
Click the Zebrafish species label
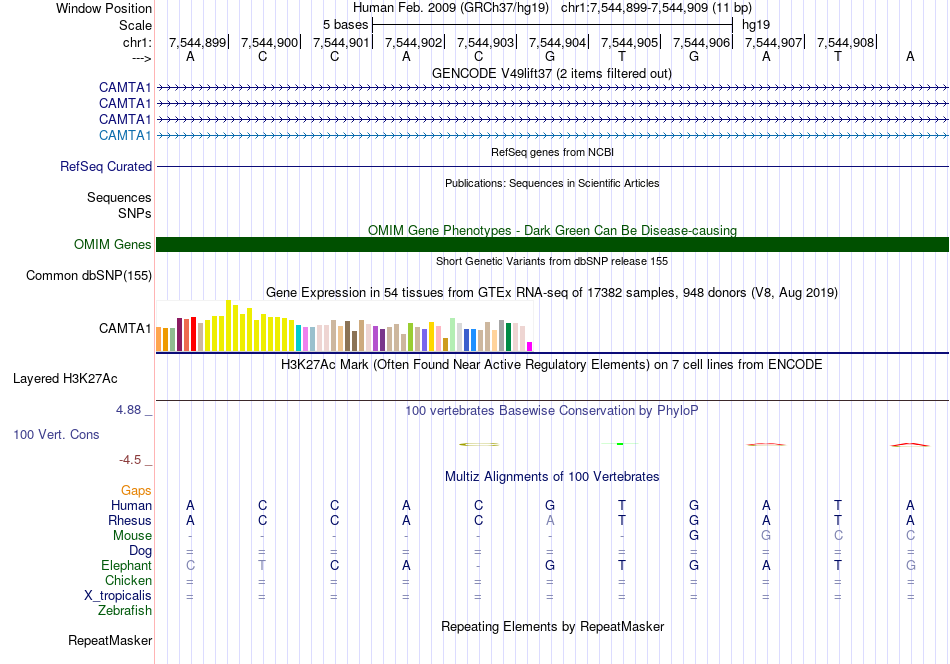pyautogui.click(x=125, y=610)
